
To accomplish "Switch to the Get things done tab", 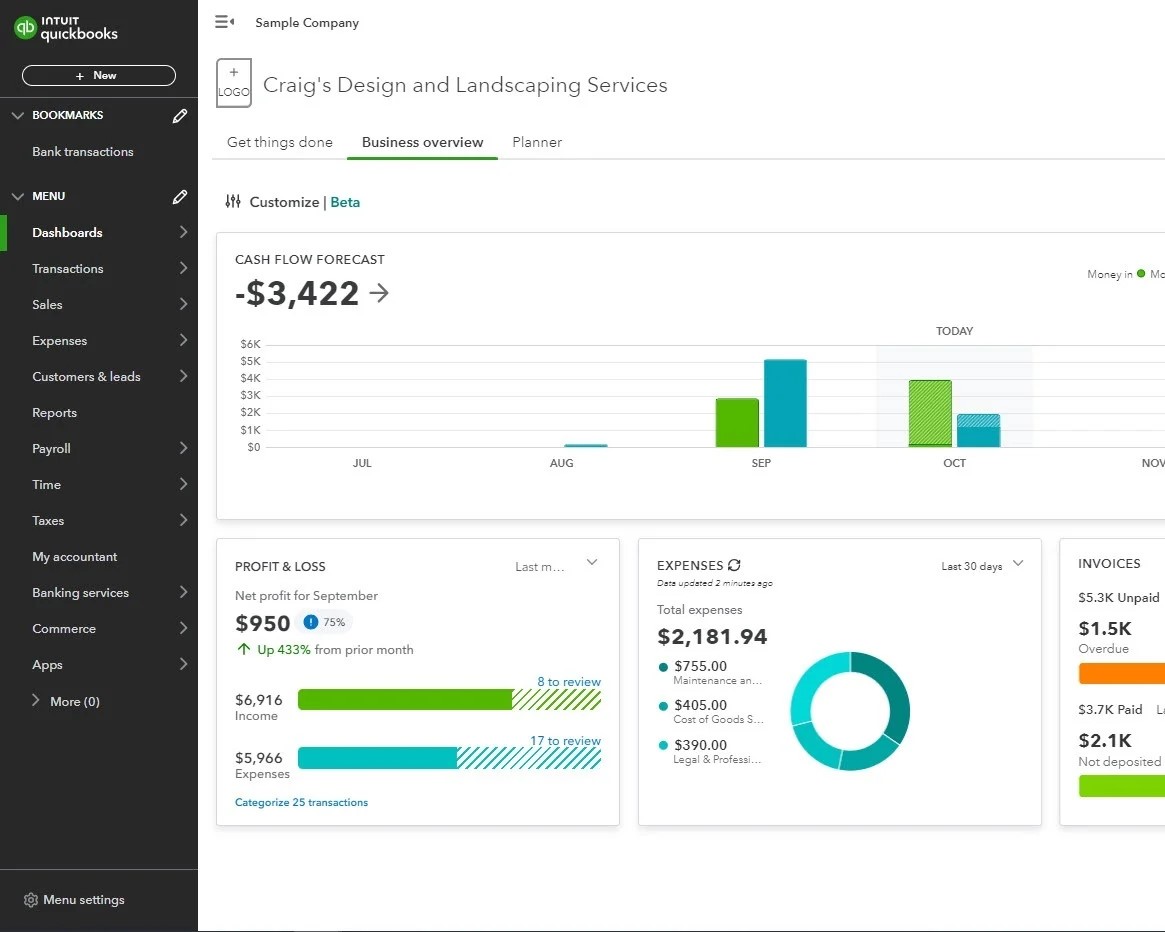I will (280, 142).
